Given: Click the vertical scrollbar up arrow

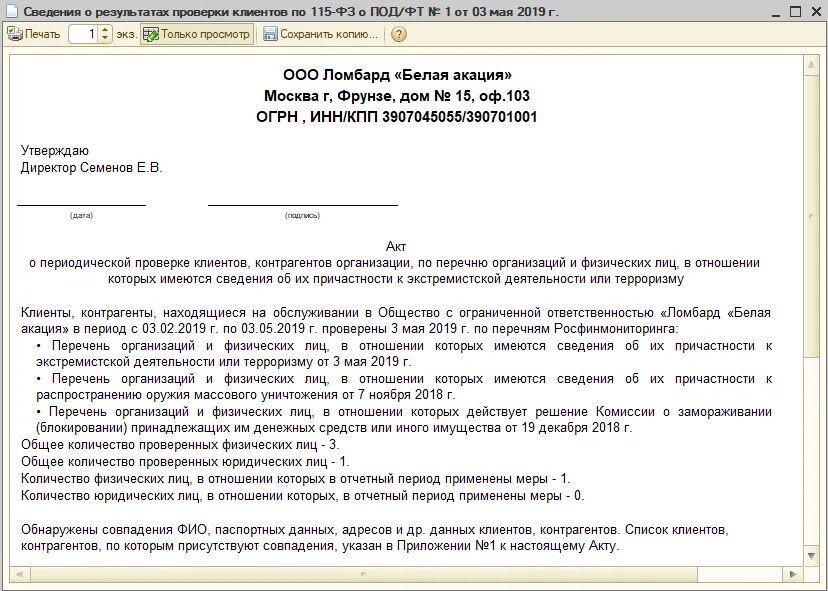Looking at the screenshot, I should point(811,65).
